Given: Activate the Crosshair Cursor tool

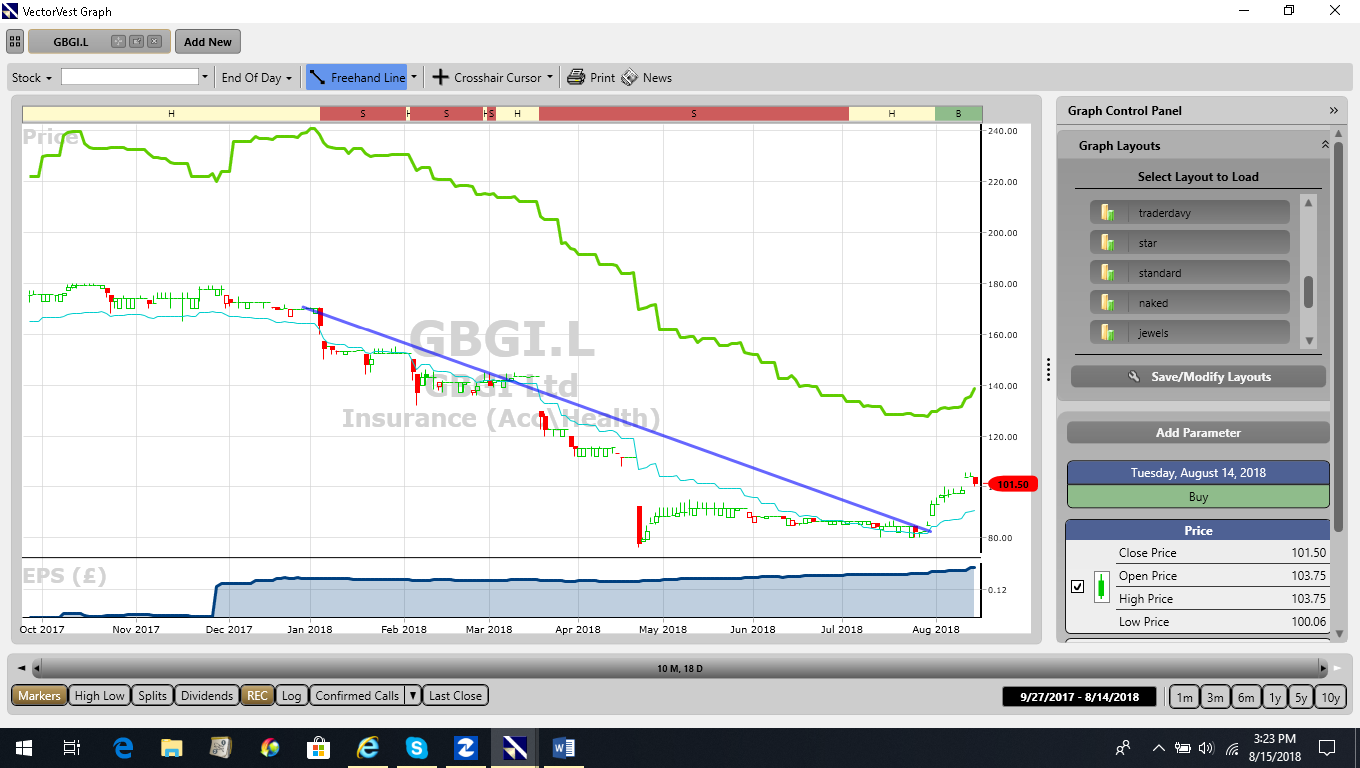Looking at the screenshot, I should pos(487,77).
